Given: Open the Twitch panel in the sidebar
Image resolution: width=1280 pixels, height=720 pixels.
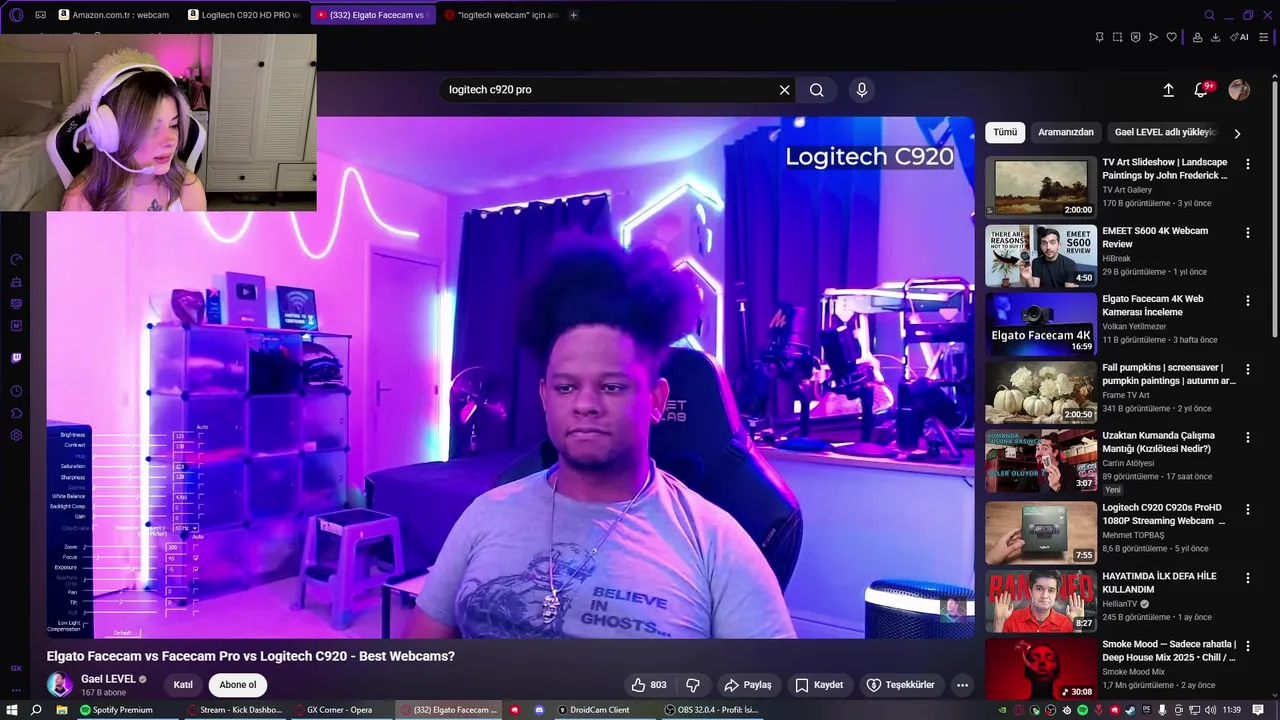Looking at the screenshot, I should pyautogui.click(x=16, y=358).
